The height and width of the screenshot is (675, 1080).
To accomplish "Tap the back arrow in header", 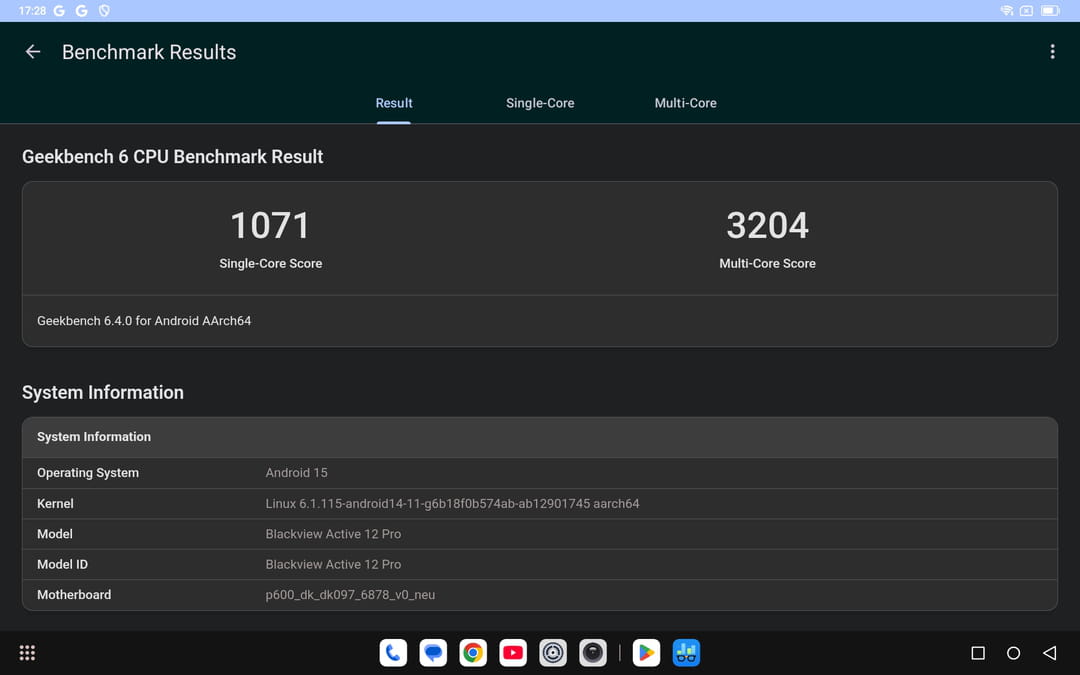I will 33,52.
